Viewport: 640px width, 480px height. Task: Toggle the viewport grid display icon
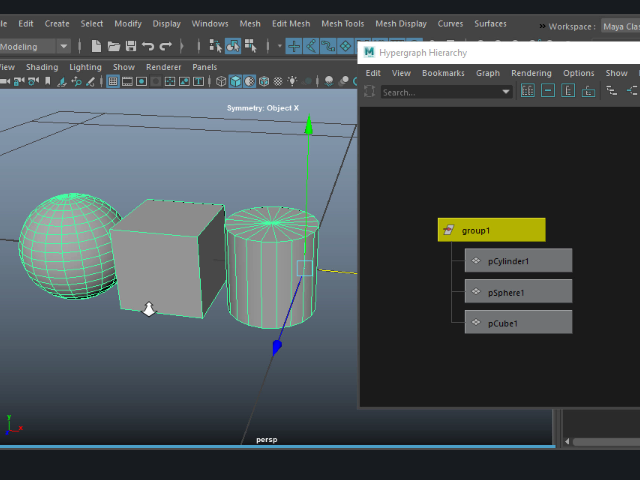(114, 82)
